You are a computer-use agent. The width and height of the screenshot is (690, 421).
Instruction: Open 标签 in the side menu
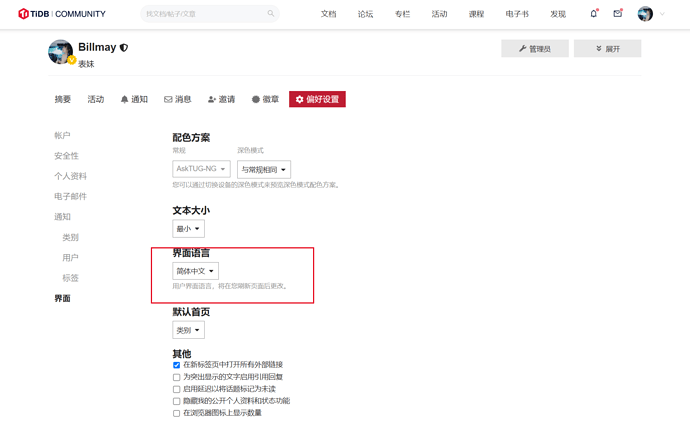point(70,278)
